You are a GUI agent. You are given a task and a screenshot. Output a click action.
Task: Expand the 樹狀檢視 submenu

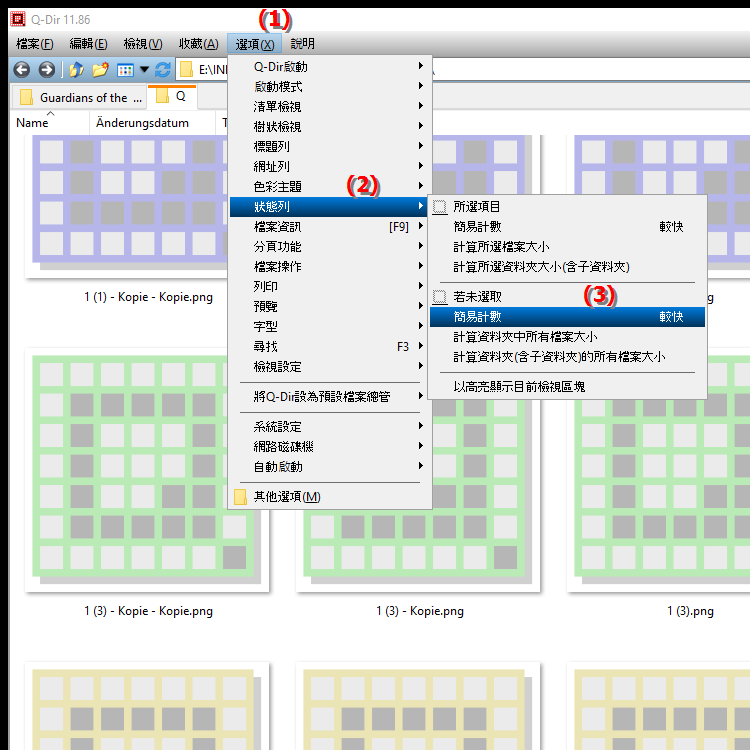(330, 127)
